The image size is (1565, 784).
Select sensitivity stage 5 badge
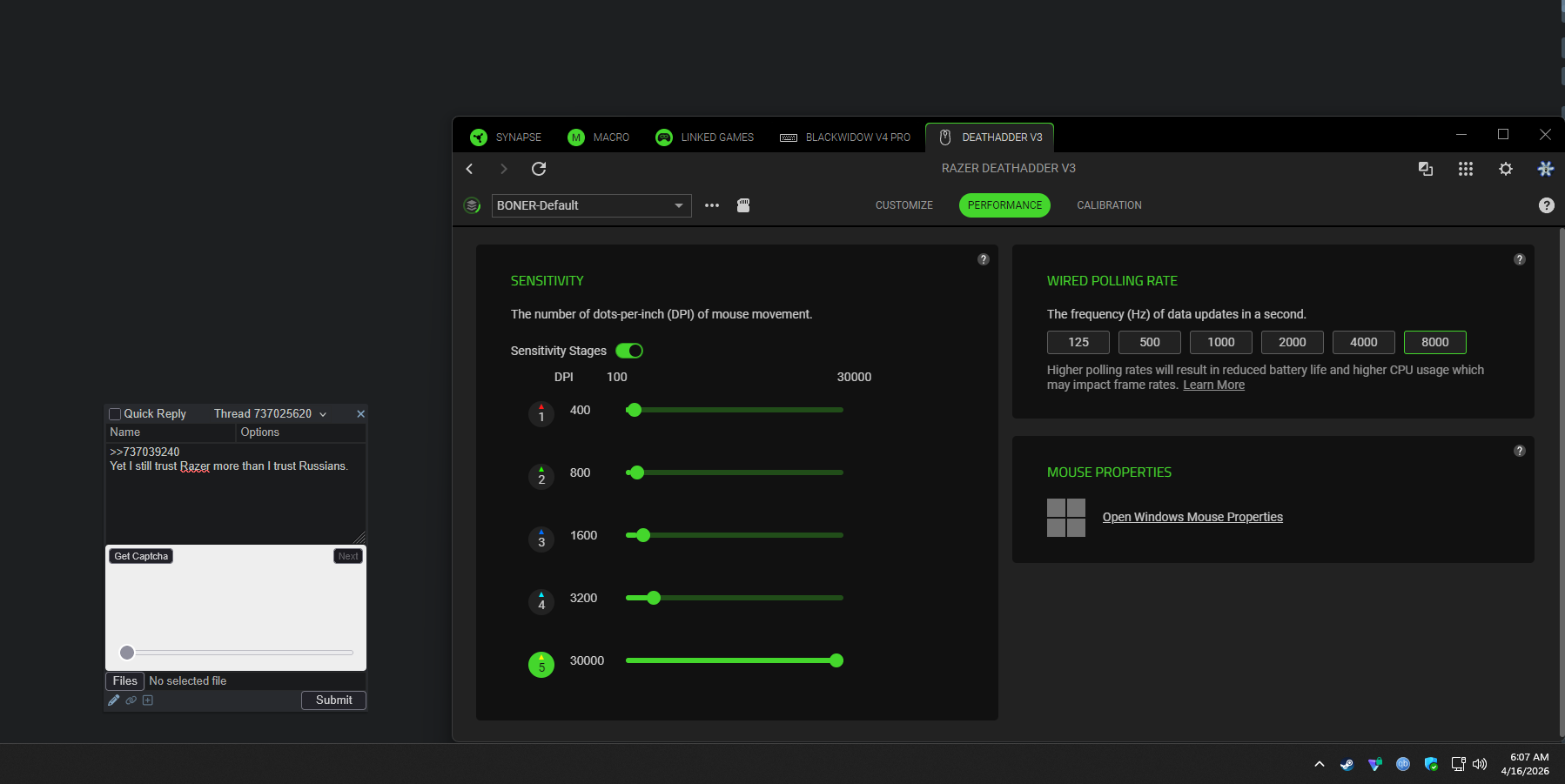tap(541, 664)
